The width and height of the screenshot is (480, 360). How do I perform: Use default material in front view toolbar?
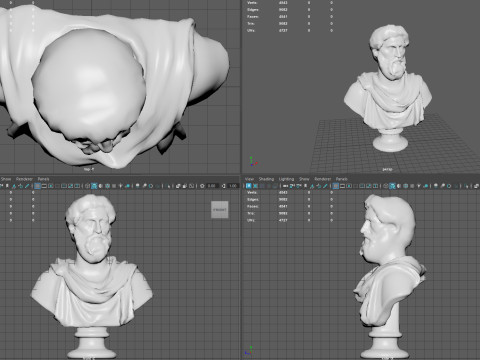[101, 186]
